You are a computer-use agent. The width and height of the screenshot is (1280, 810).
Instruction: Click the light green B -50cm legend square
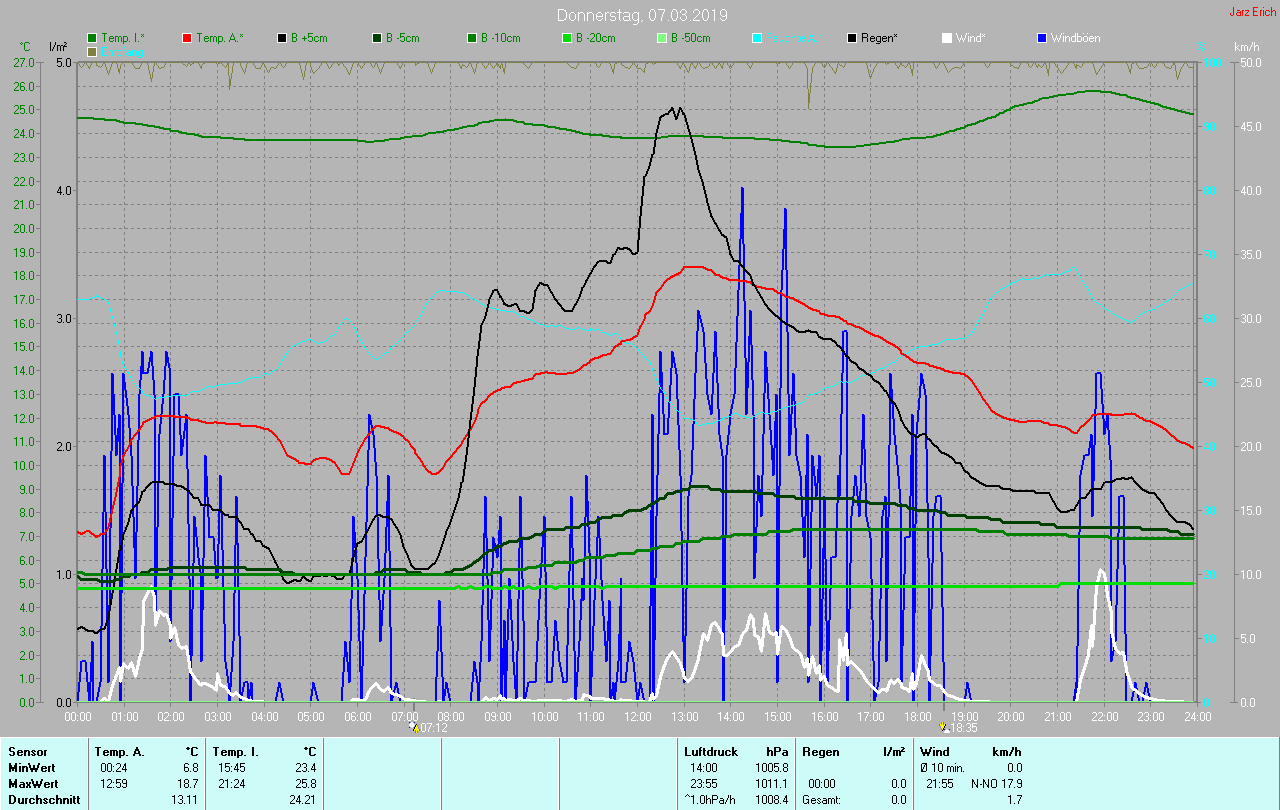[x=662, y=38]
